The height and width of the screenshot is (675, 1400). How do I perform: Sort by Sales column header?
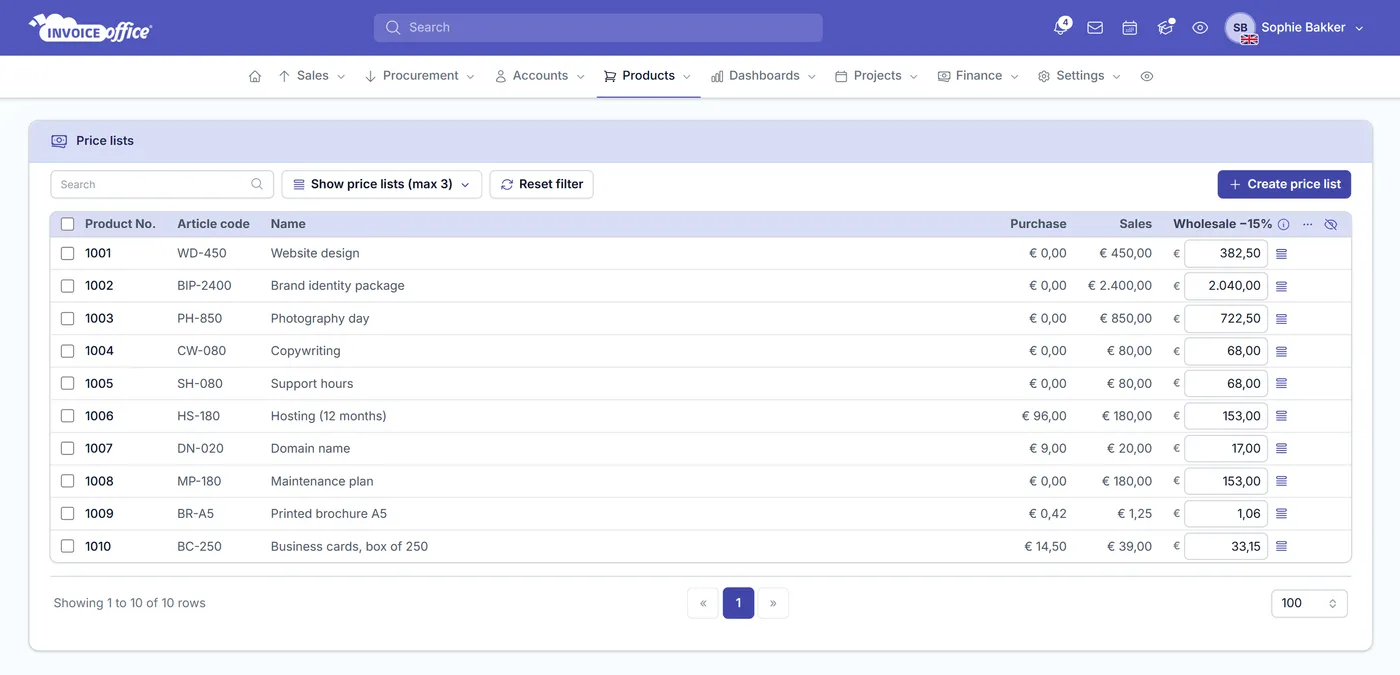point(1135,224)
